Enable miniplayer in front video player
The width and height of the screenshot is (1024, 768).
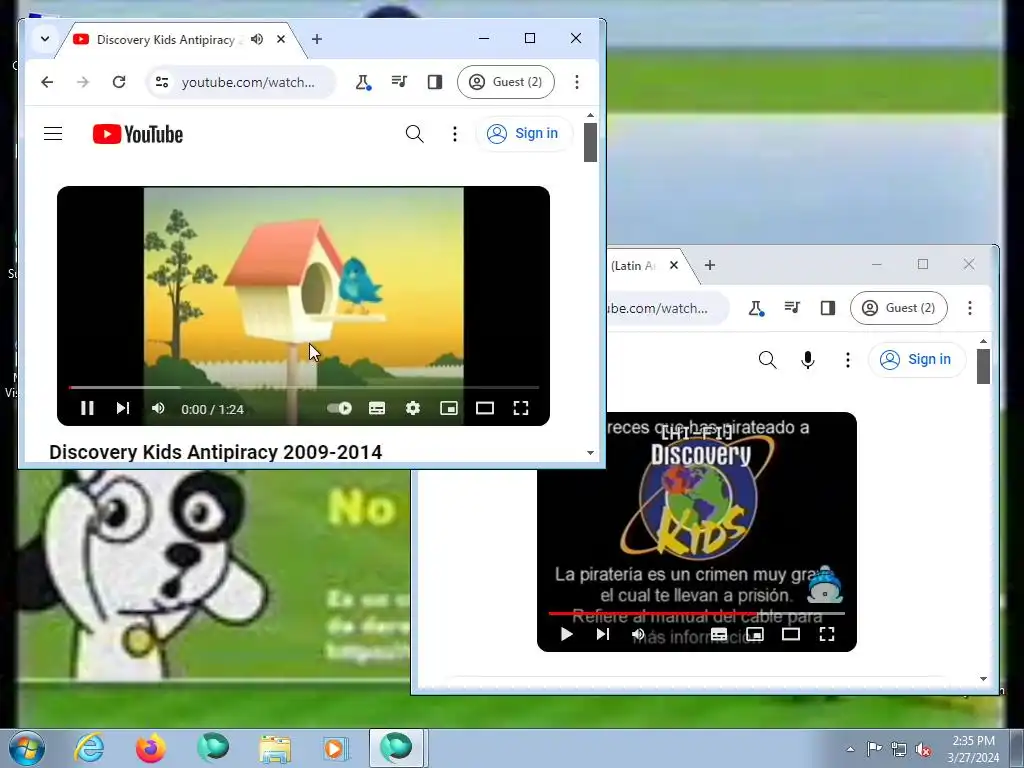pos(449,408)
